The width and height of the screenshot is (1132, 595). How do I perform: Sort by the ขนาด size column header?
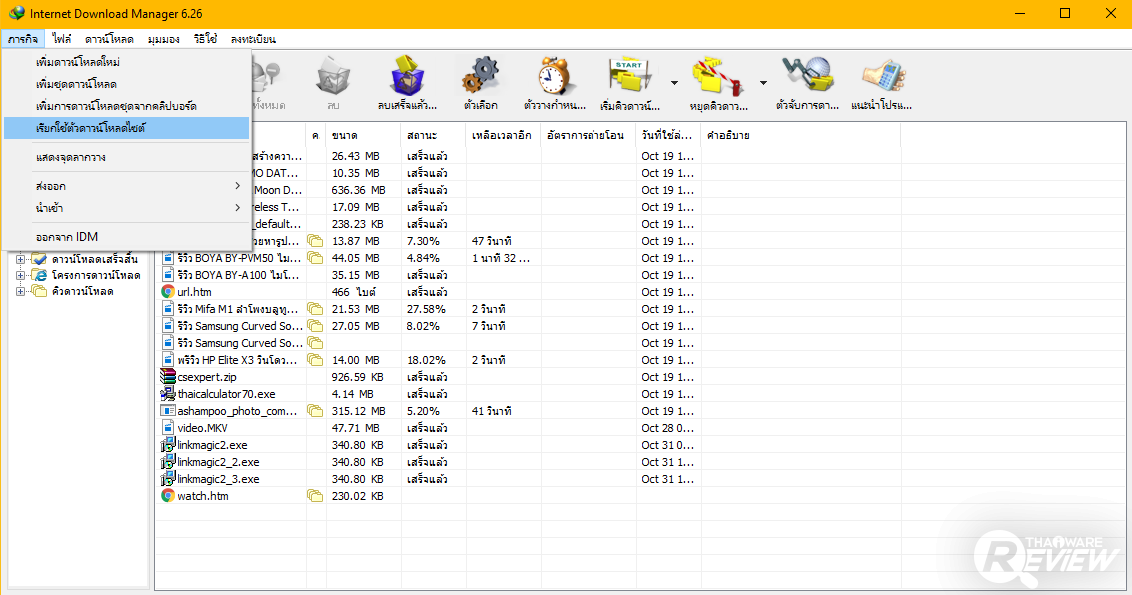(363, 135)
